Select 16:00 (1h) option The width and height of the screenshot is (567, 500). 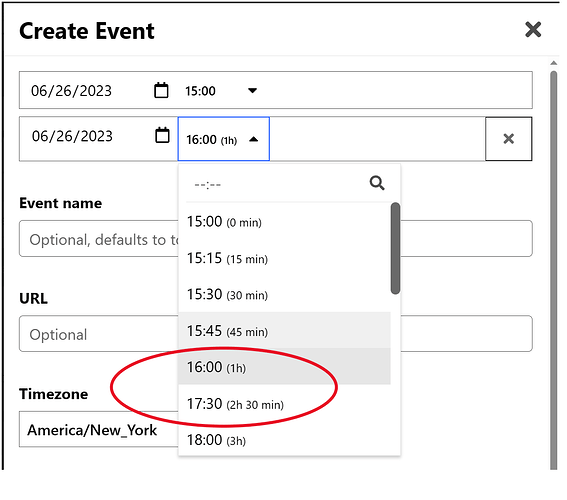(285, 367)
